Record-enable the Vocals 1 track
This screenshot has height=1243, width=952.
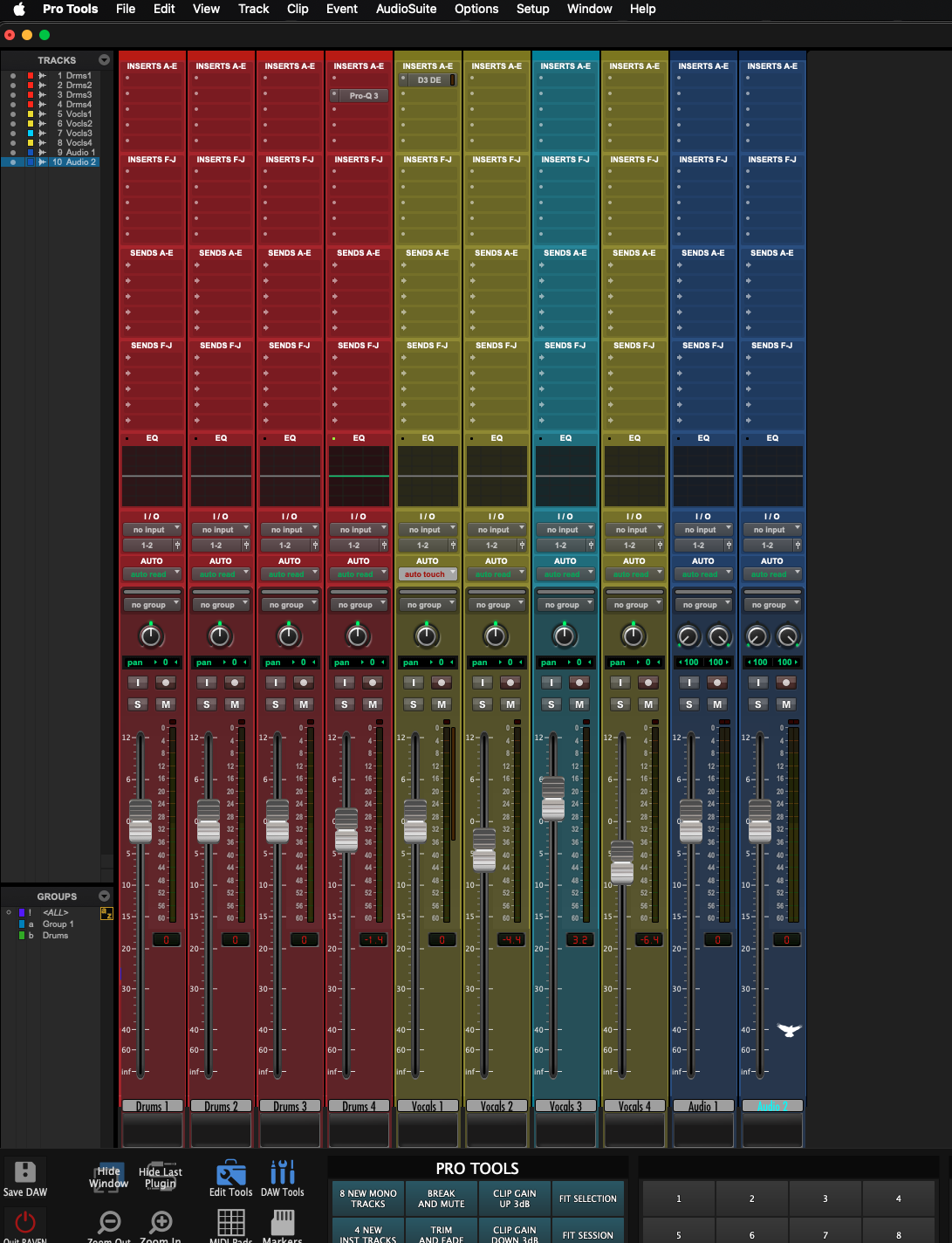pos(442,683)
